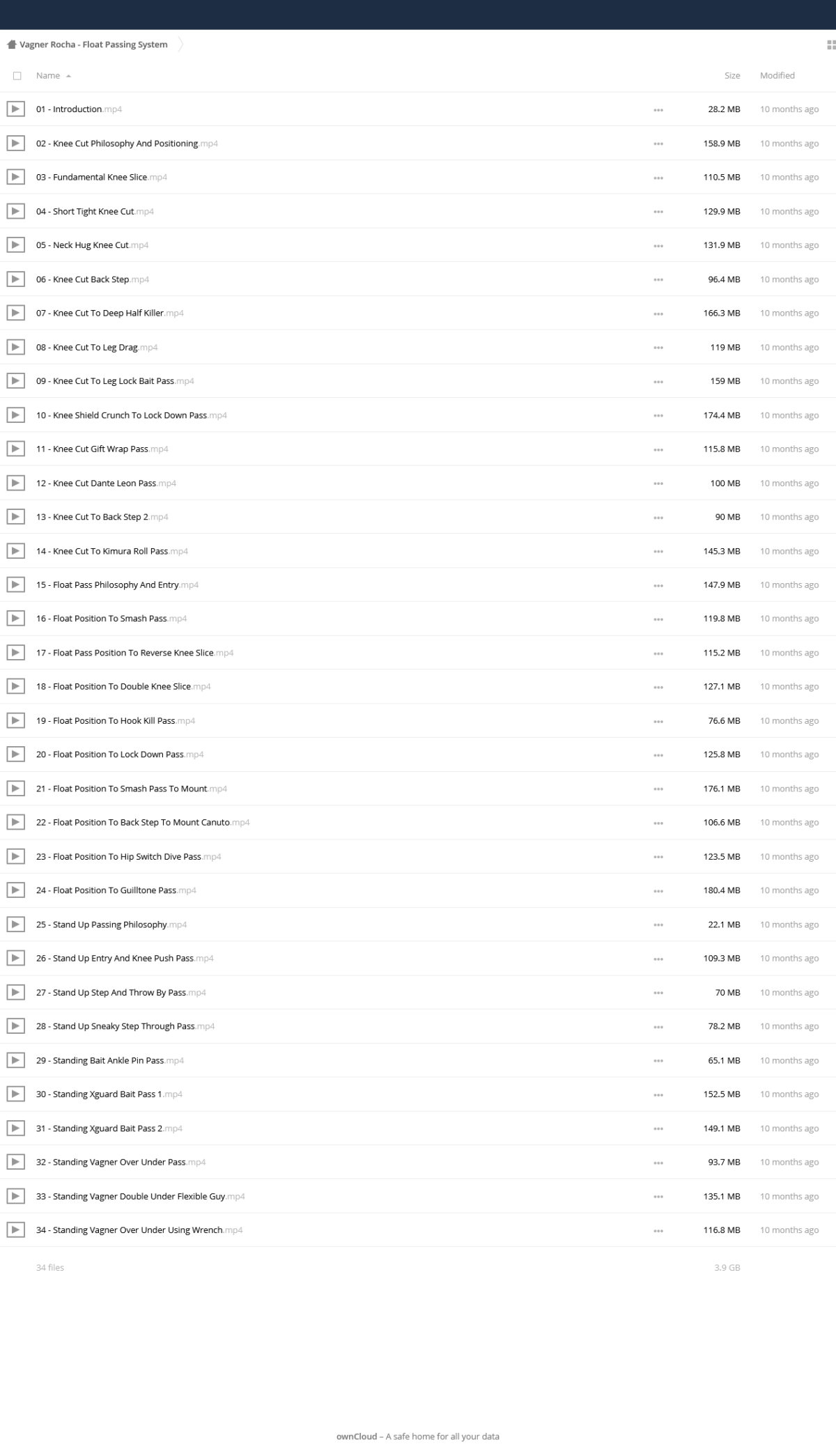Image resolution: width=836 pixels, height=1456 pixels.
Task: Click the play icon next to 19 - Float Position To Hook Kill Pass
Action: tap(15, 720)
